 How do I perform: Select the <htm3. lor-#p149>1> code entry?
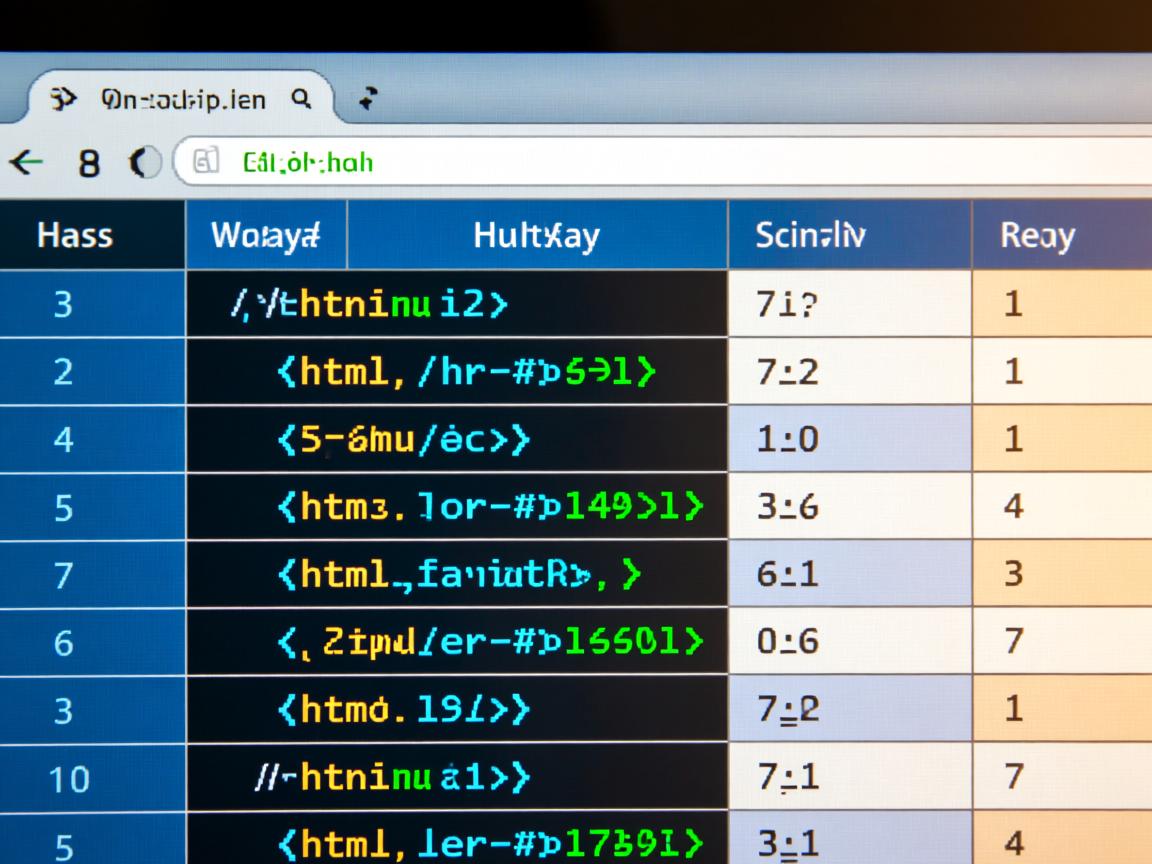[x=489, y=507]
